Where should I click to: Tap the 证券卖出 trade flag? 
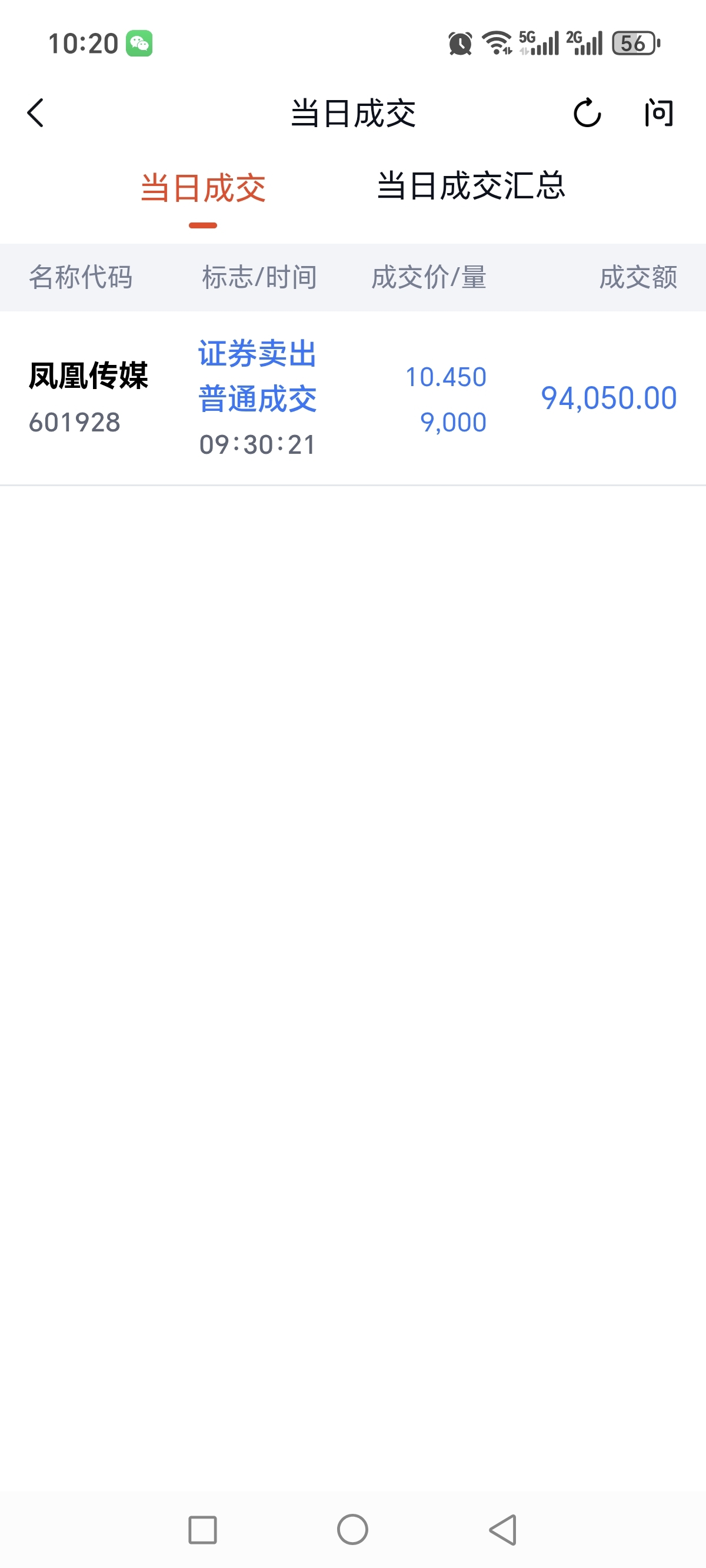click(258, 354)
